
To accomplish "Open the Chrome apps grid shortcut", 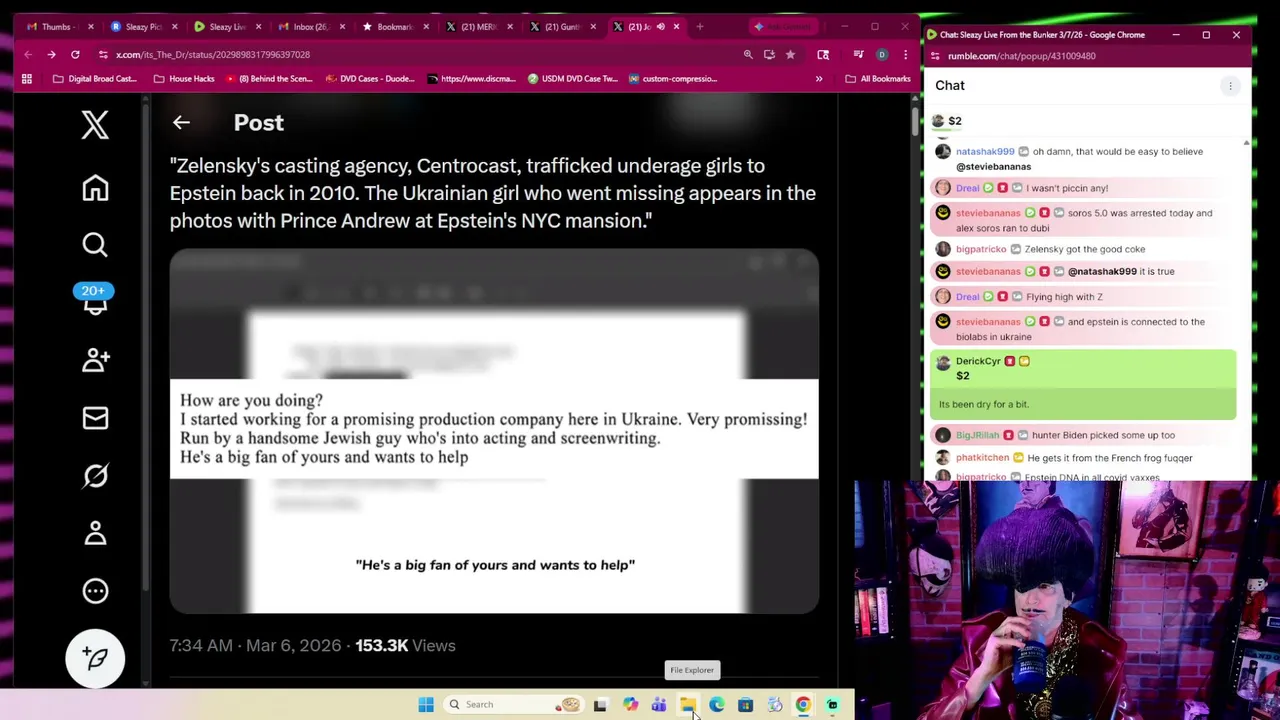I will [x=27, y=79].
